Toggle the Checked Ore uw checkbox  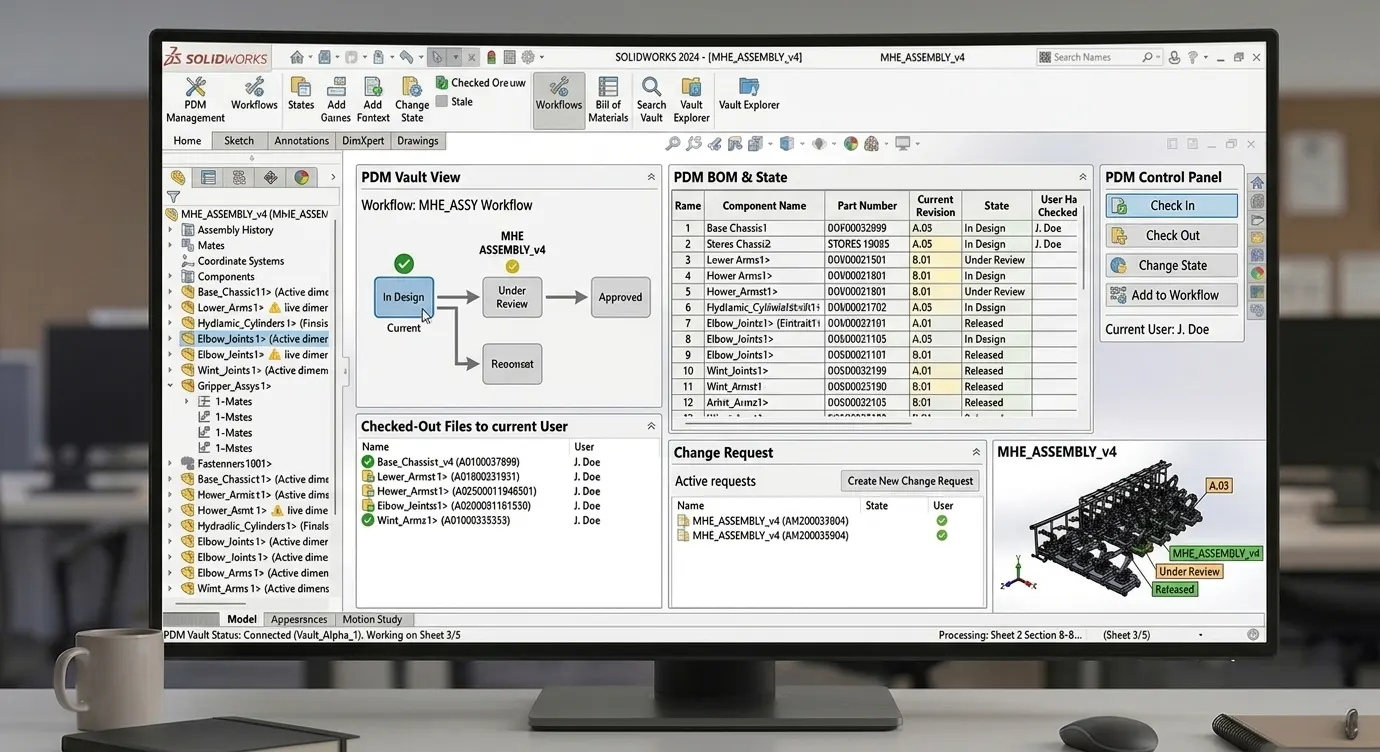click(442, 83)
